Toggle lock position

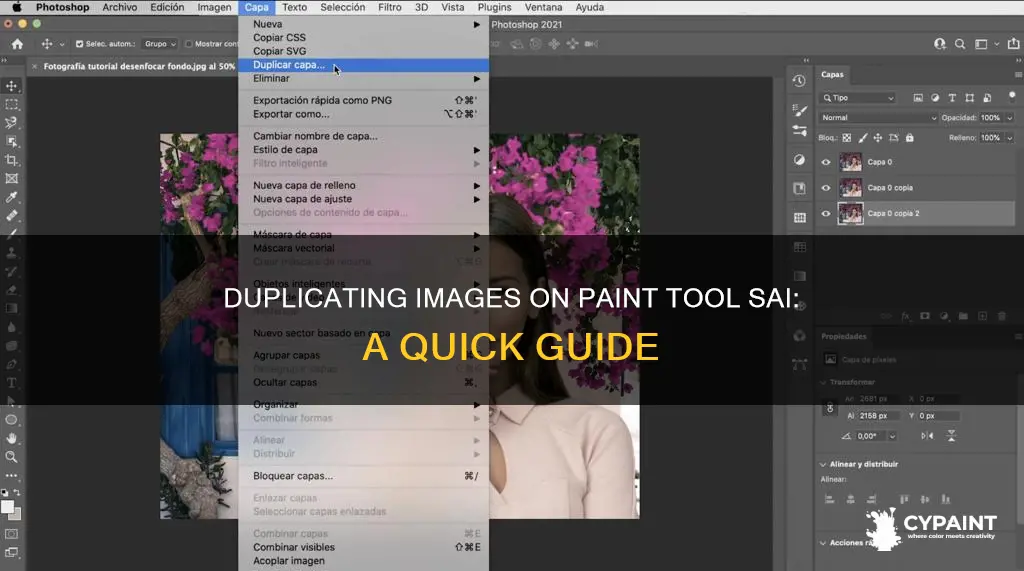878,138
